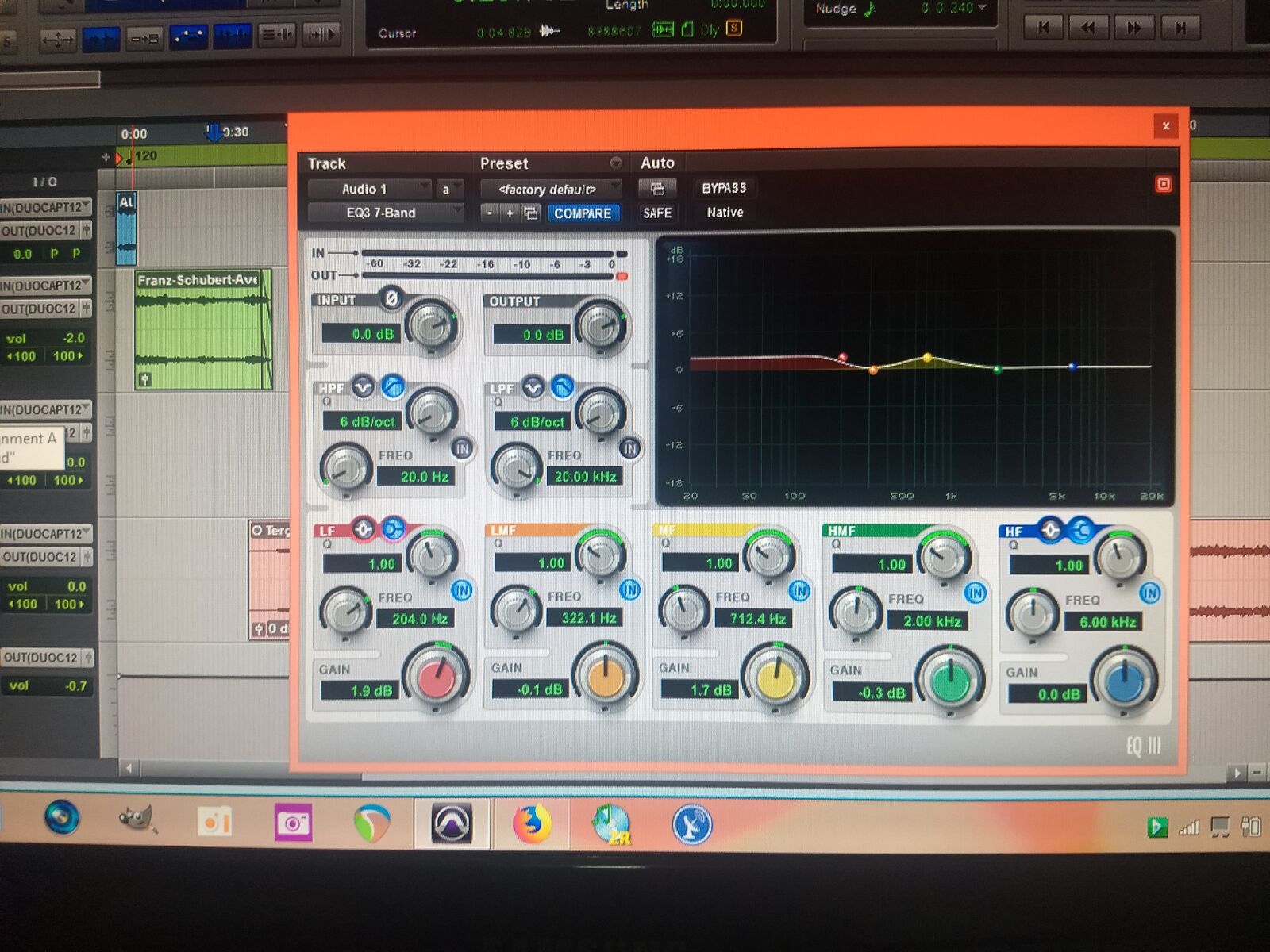The image size is (1270, 952).
Task: Toggle the input phase invert button
Action: pyautogui.click(x=391, y=299)
